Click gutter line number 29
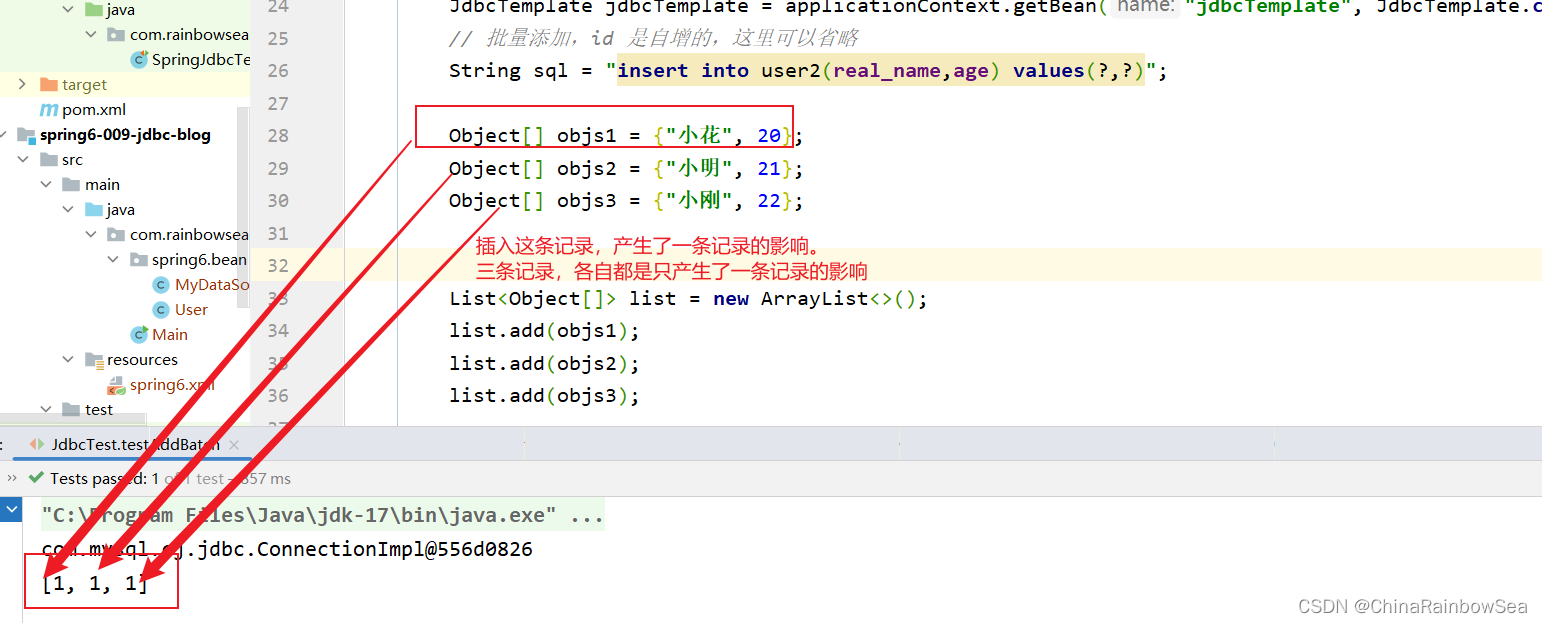 pos(278,168)
